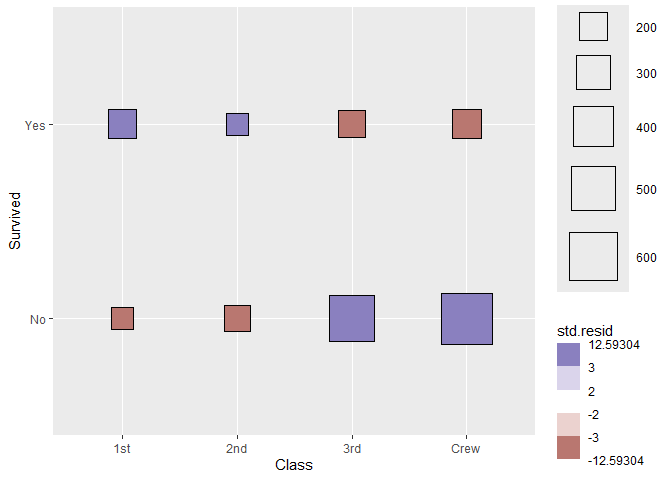Select the light purple std.resid swatch
672x480 pixels.
[568, 378]
